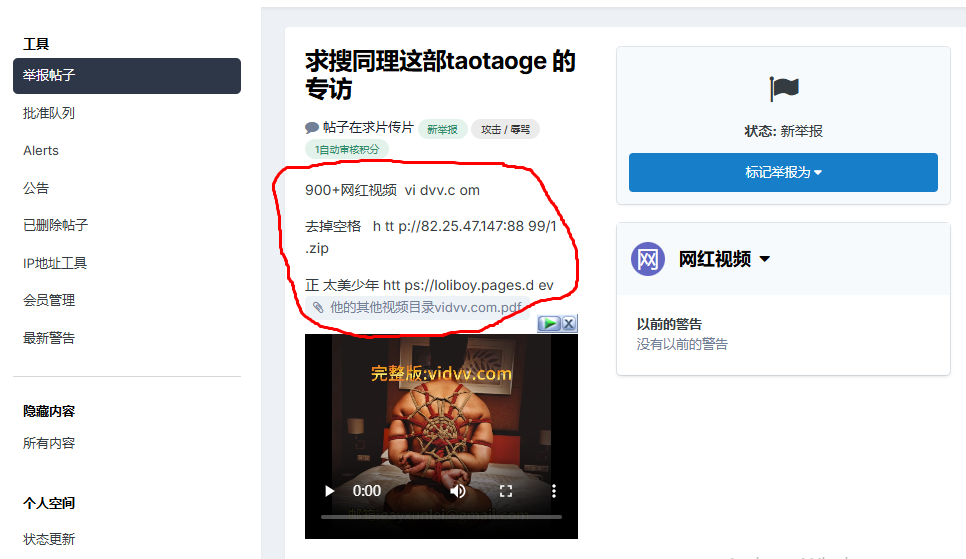Open 所有内容 under 隐藏内容
This screenshot has height=559, width=966.
pyautogui.click(x=49, y=443)
